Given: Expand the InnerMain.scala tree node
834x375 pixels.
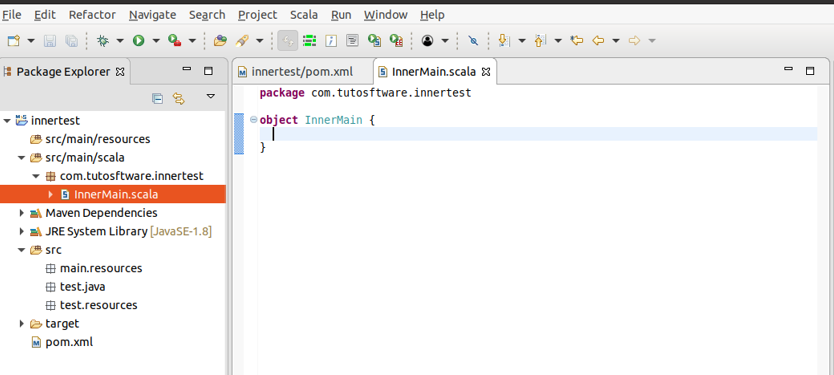Looking at the screenshot, I should click(51, 195).
